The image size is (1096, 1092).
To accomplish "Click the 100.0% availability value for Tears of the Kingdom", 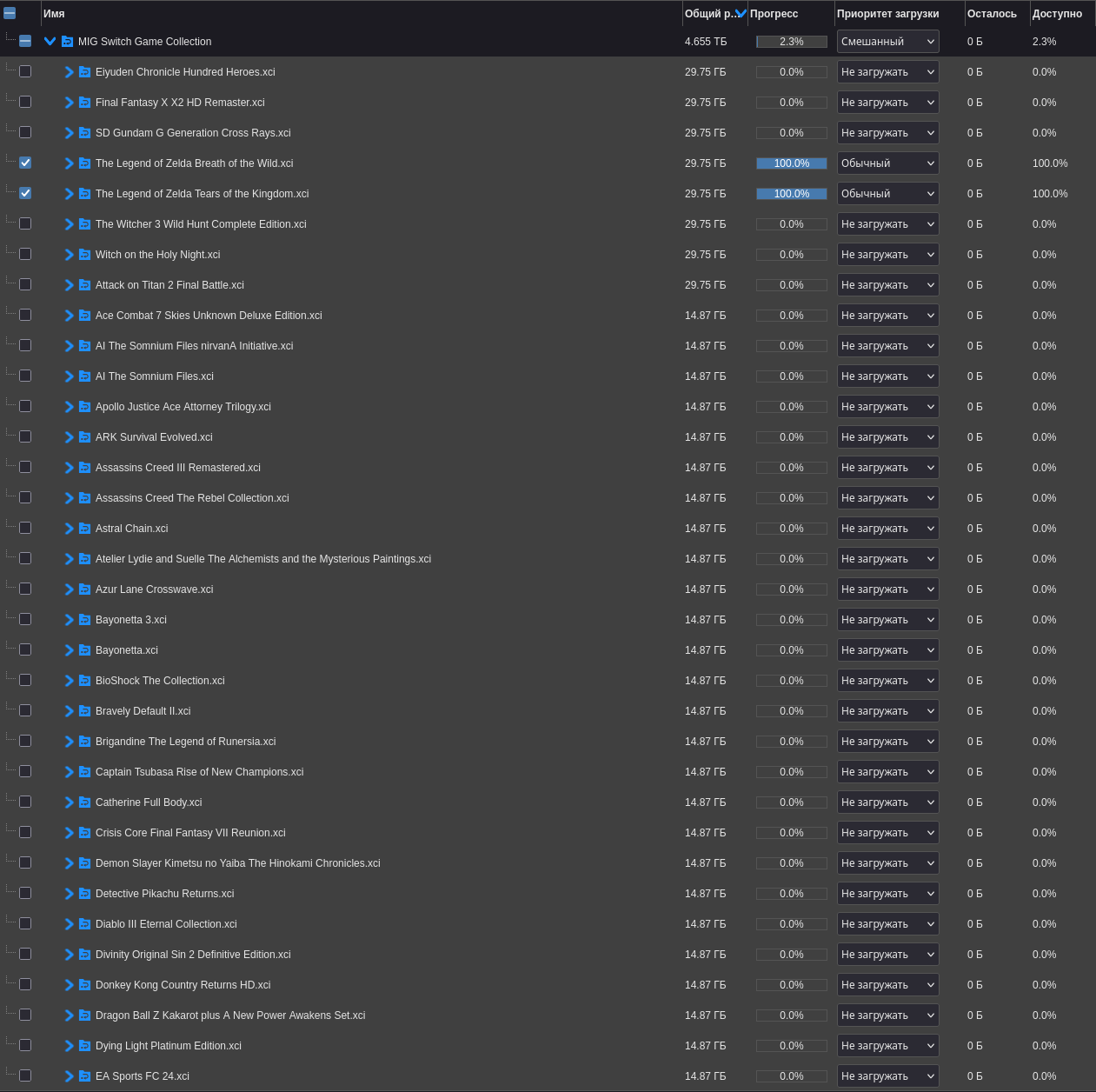I will pyautogui.click(x=1050, y=194).
